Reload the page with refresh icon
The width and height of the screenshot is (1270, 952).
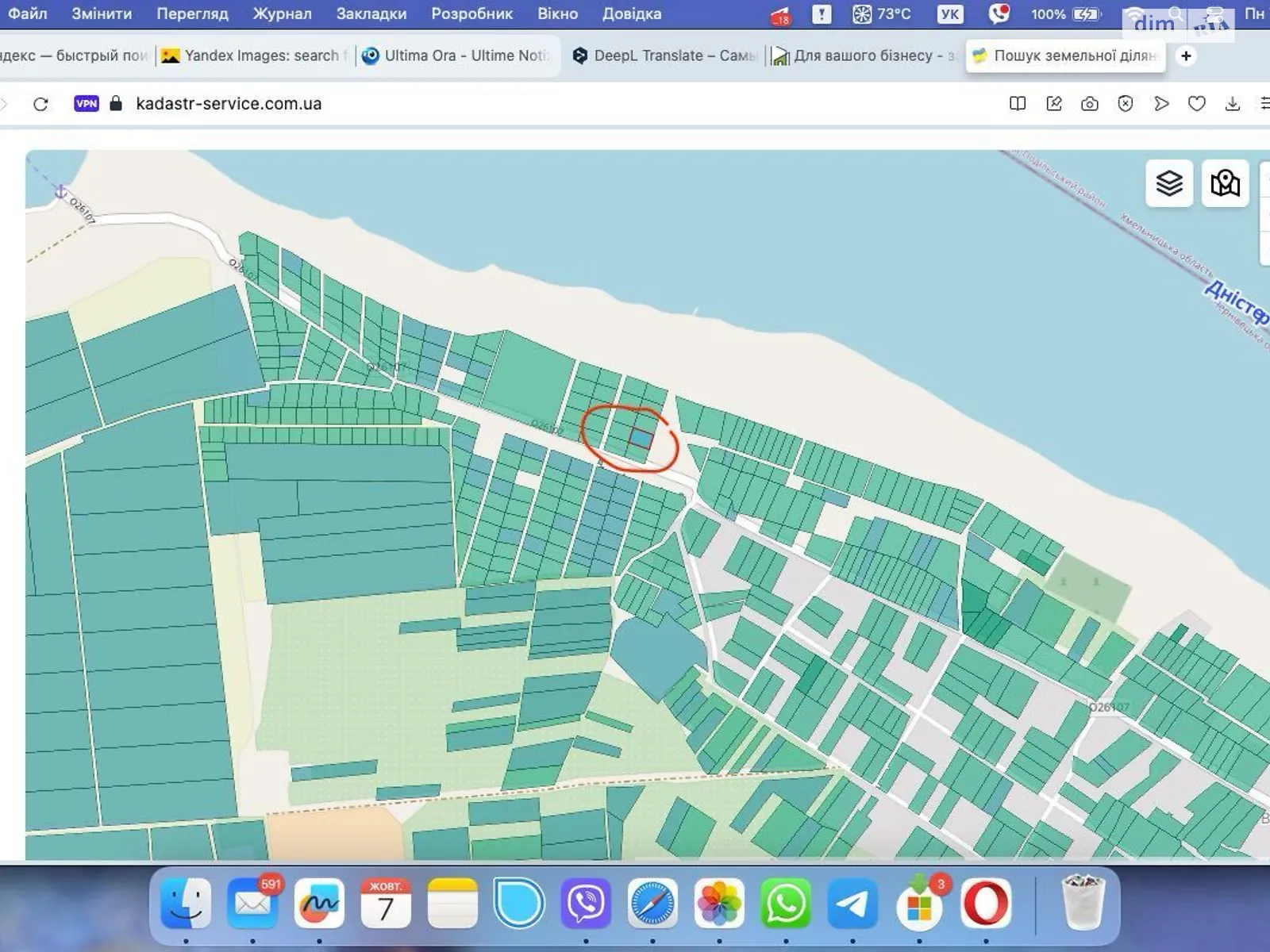[40, 104]
